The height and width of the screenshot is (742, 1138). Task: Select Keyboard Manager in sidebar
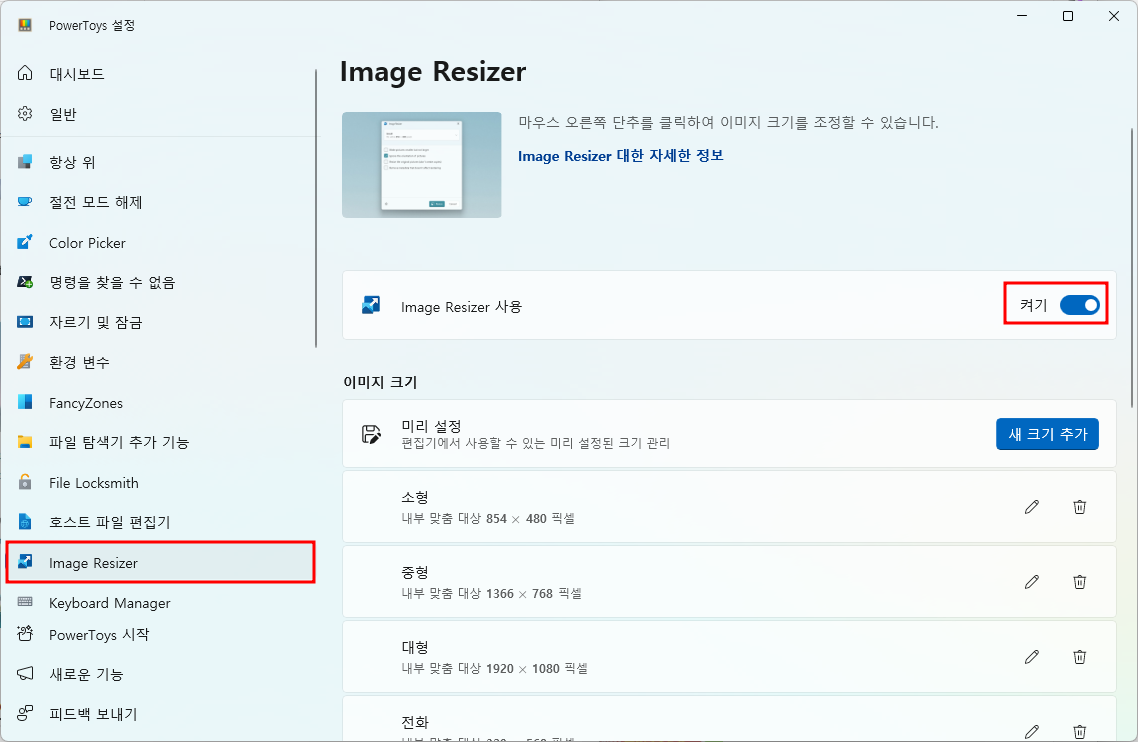(x=160, y=602)
